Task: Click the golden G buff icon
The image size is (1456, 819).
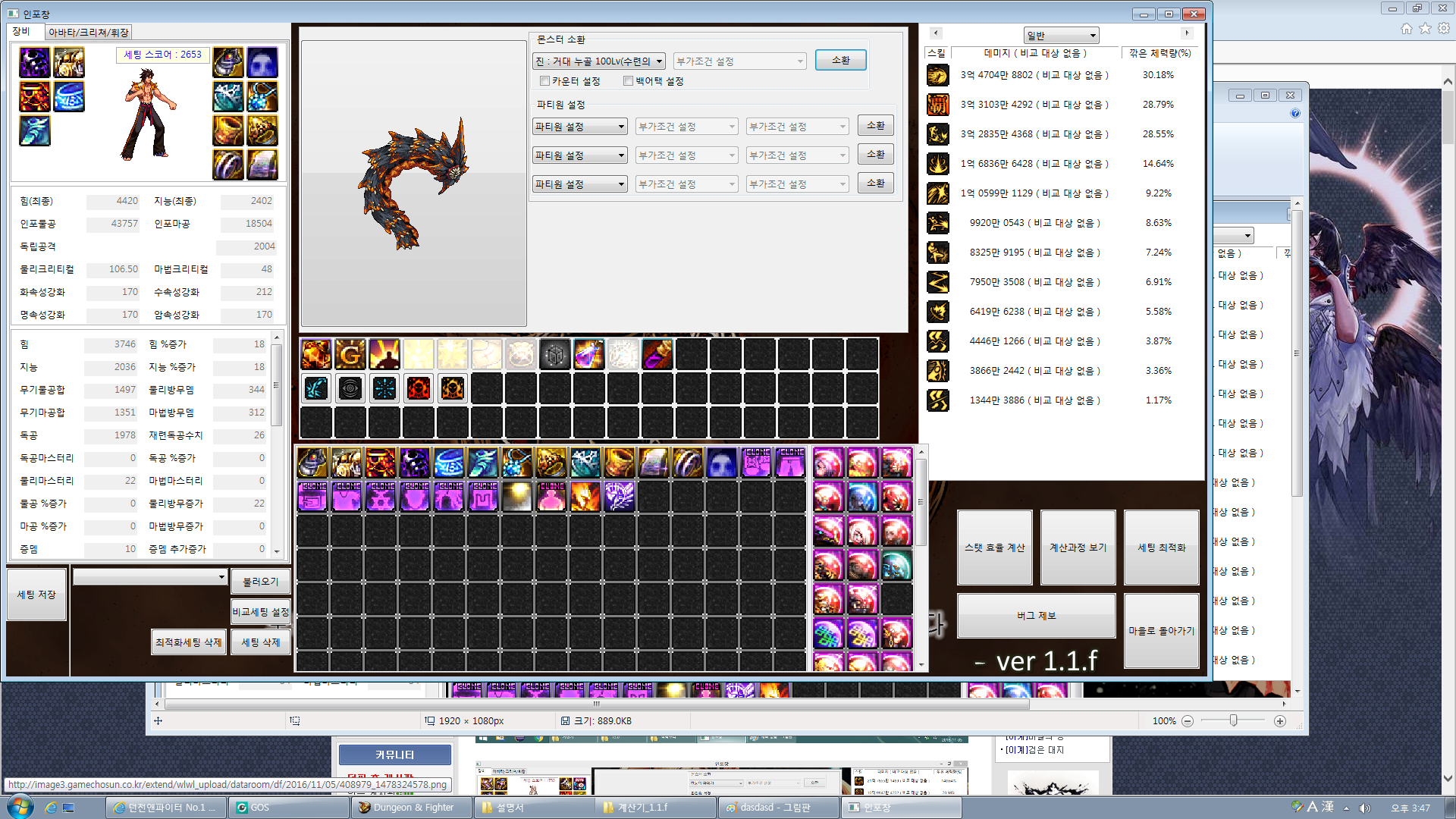Action: pyautogui.click(x=350, y=354)
